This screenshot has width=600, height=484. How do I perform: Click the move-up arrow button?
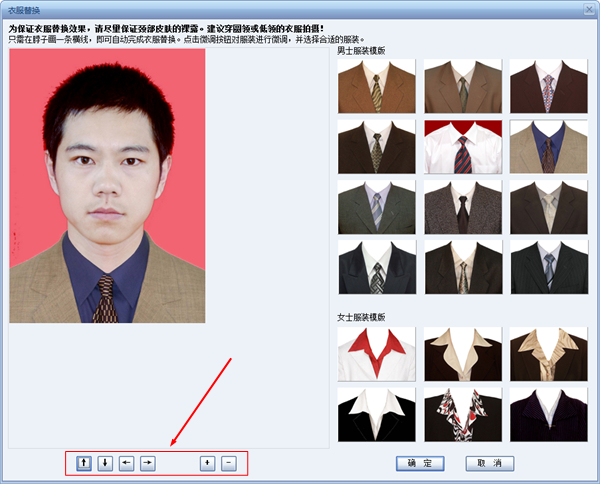click(x=84, y=463)
